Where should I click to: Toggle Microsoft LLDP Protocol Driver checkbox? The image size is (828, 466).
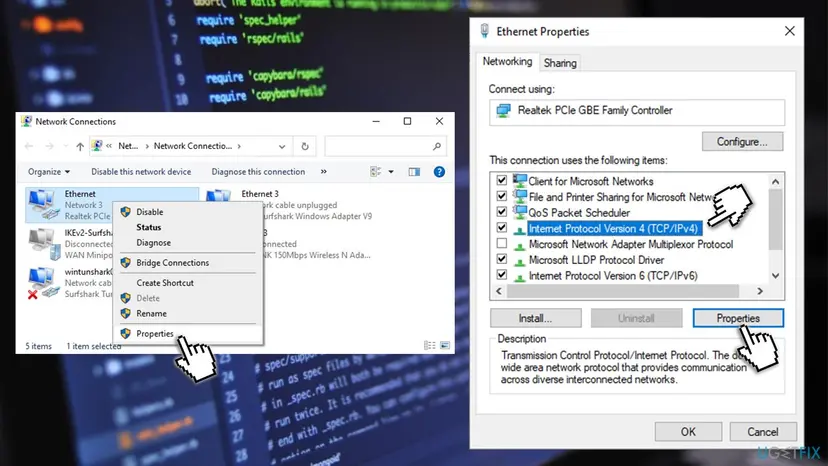502,259
